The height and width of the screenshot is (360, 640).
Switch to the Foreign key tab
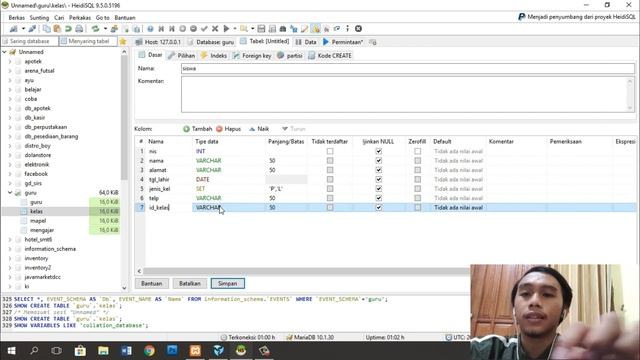[x=252, y=56]
